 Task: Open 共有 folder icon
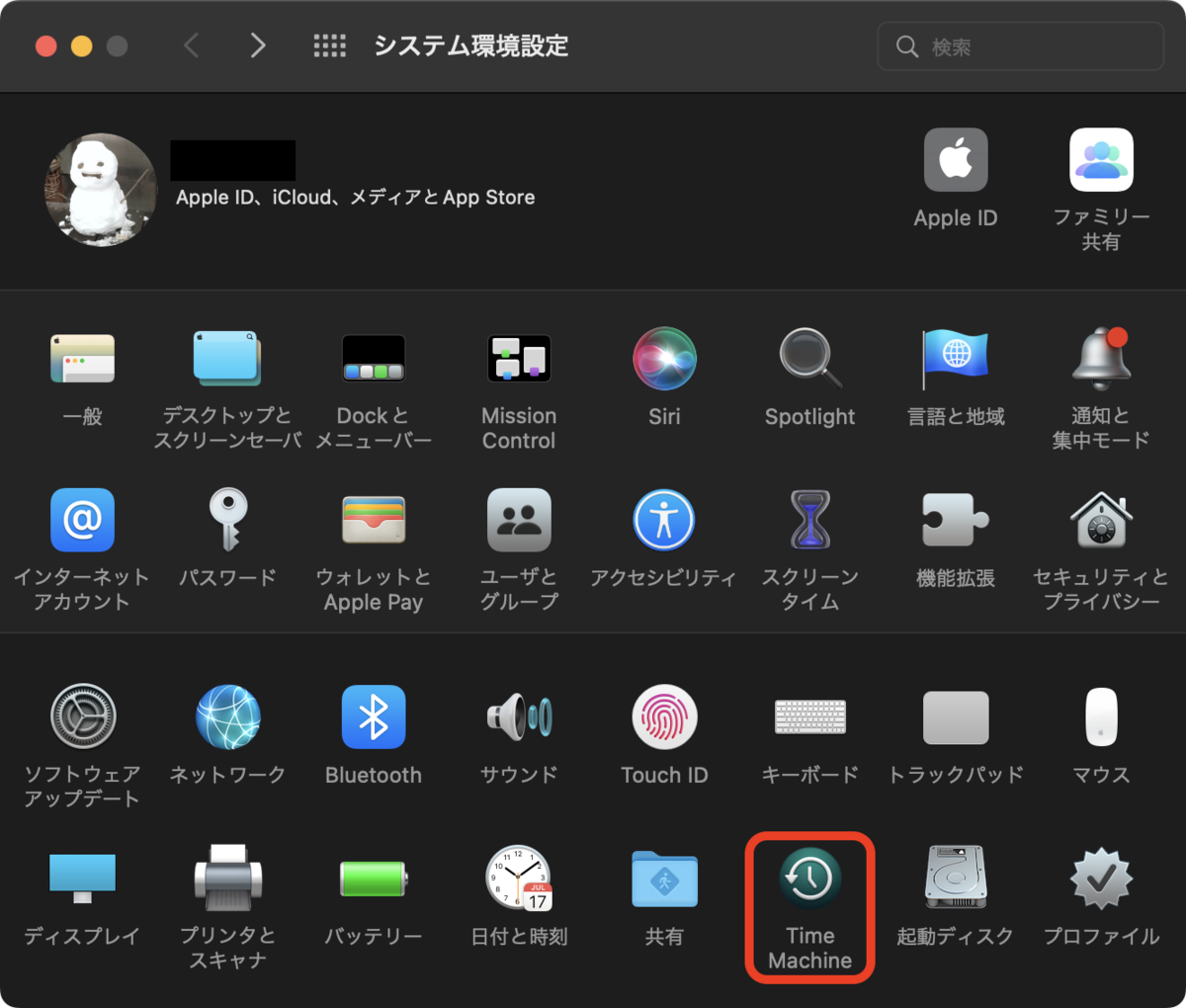[664, 878]
